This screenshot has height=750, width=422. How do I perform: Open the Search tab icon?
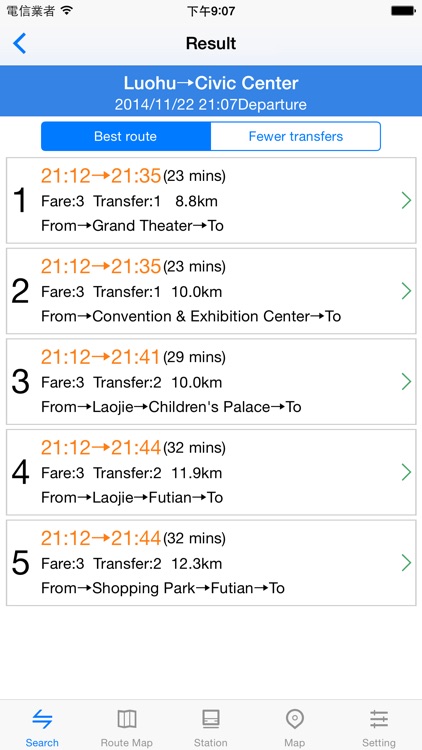pyautogui.click(x=42, y=719)
